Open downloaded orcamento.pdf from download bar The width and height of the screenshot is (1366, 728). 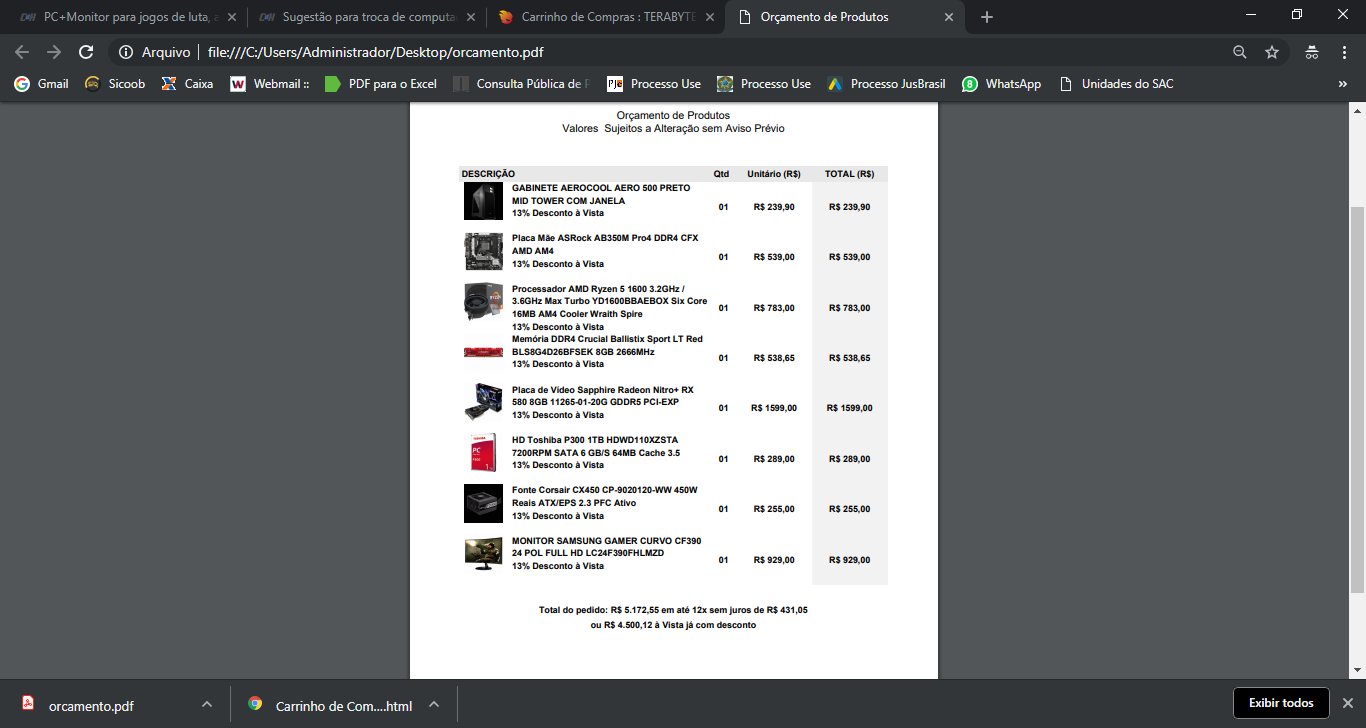91,706
